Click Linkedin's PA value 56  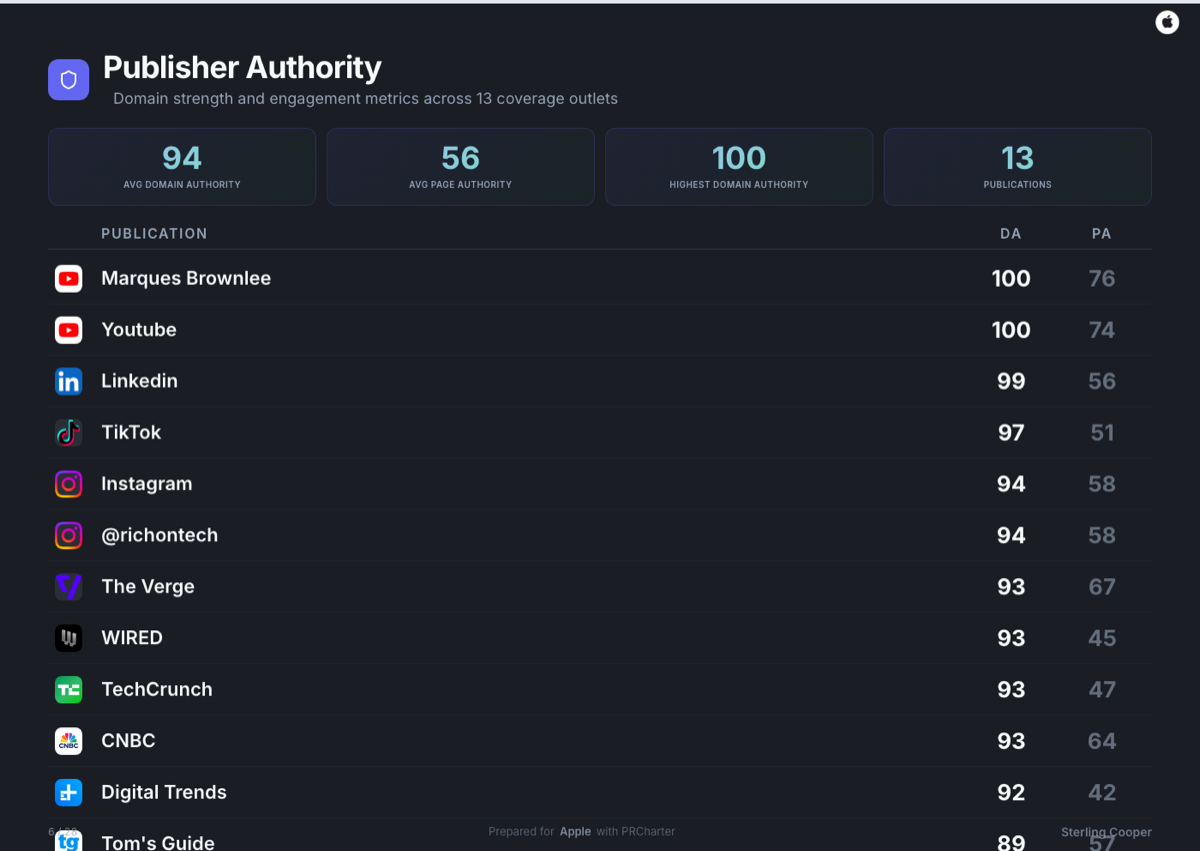(x=1102, y=381)
